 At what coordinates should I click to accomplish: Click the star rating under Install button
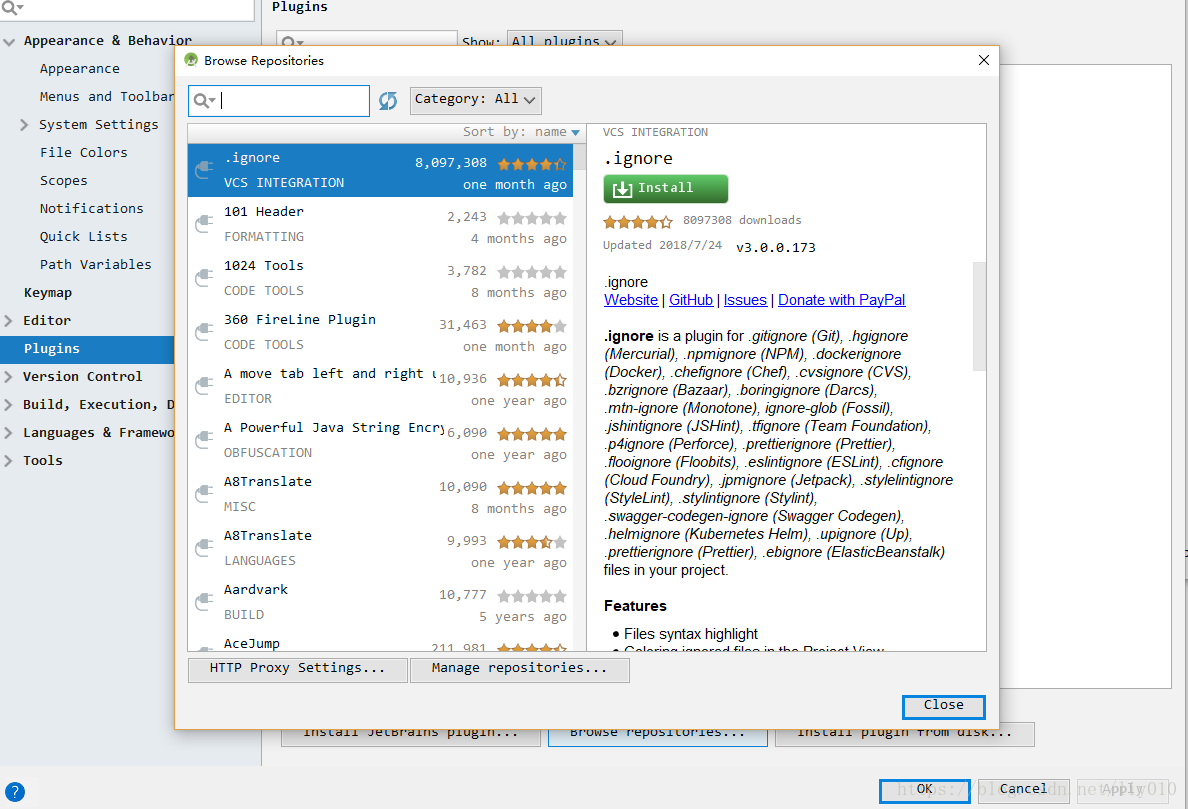pyautogui.click(x=637, y=221)
